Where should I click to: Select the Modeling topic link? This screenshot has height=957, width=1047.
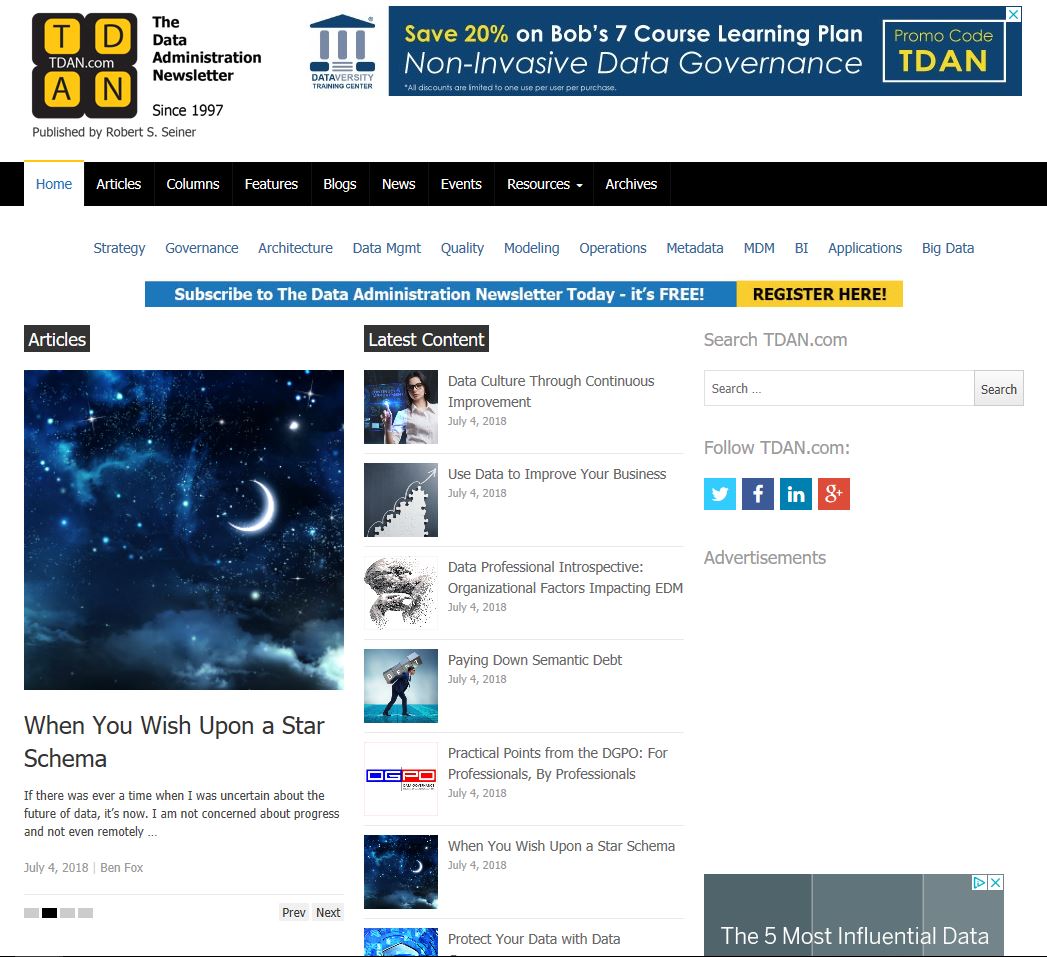click(x=532, y=248)
